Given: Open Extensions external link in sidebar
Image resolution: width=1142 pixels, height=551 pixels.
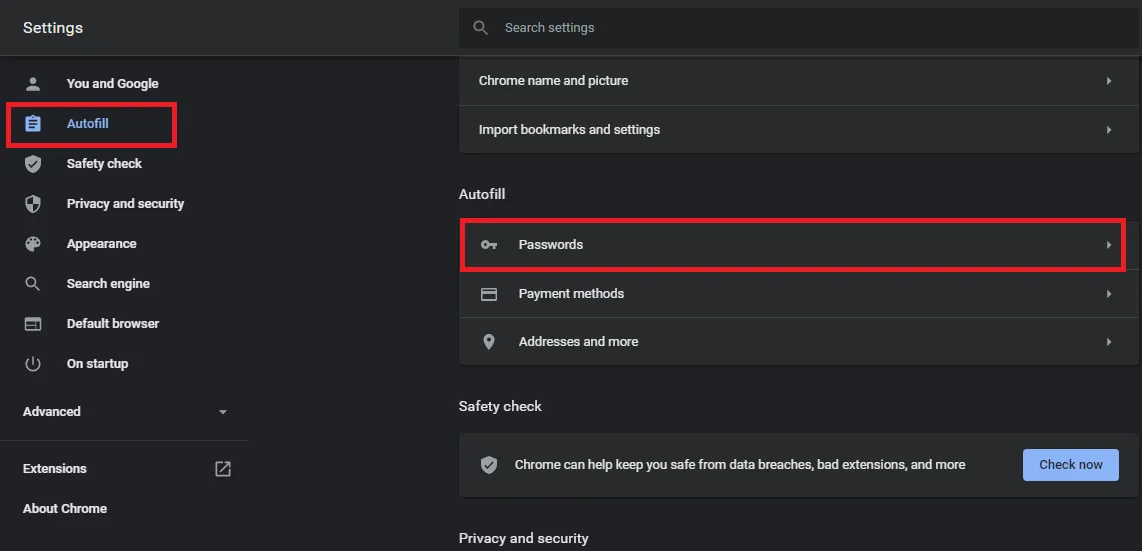Looking at the screenshot, I should pos(223,469).
